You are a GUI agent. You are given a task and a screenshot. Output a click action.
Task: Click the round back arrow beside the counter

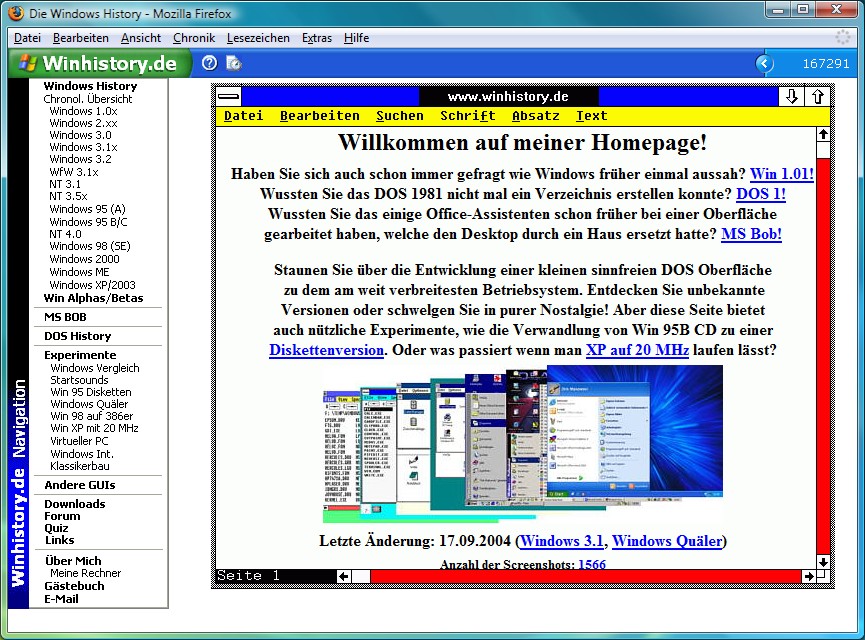pos(765,63)
